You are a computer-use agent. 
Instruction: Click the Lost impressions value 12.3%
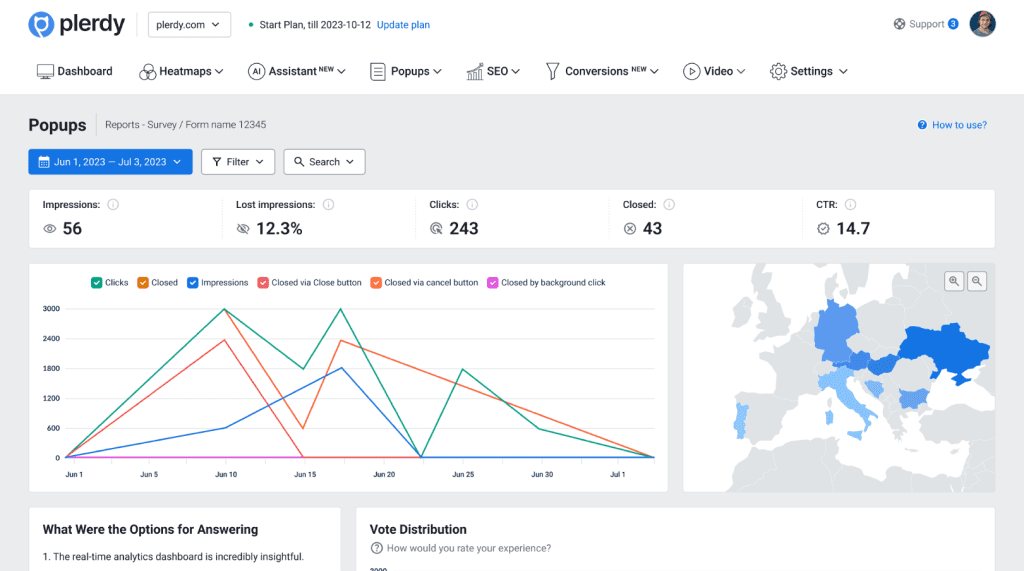279,229
